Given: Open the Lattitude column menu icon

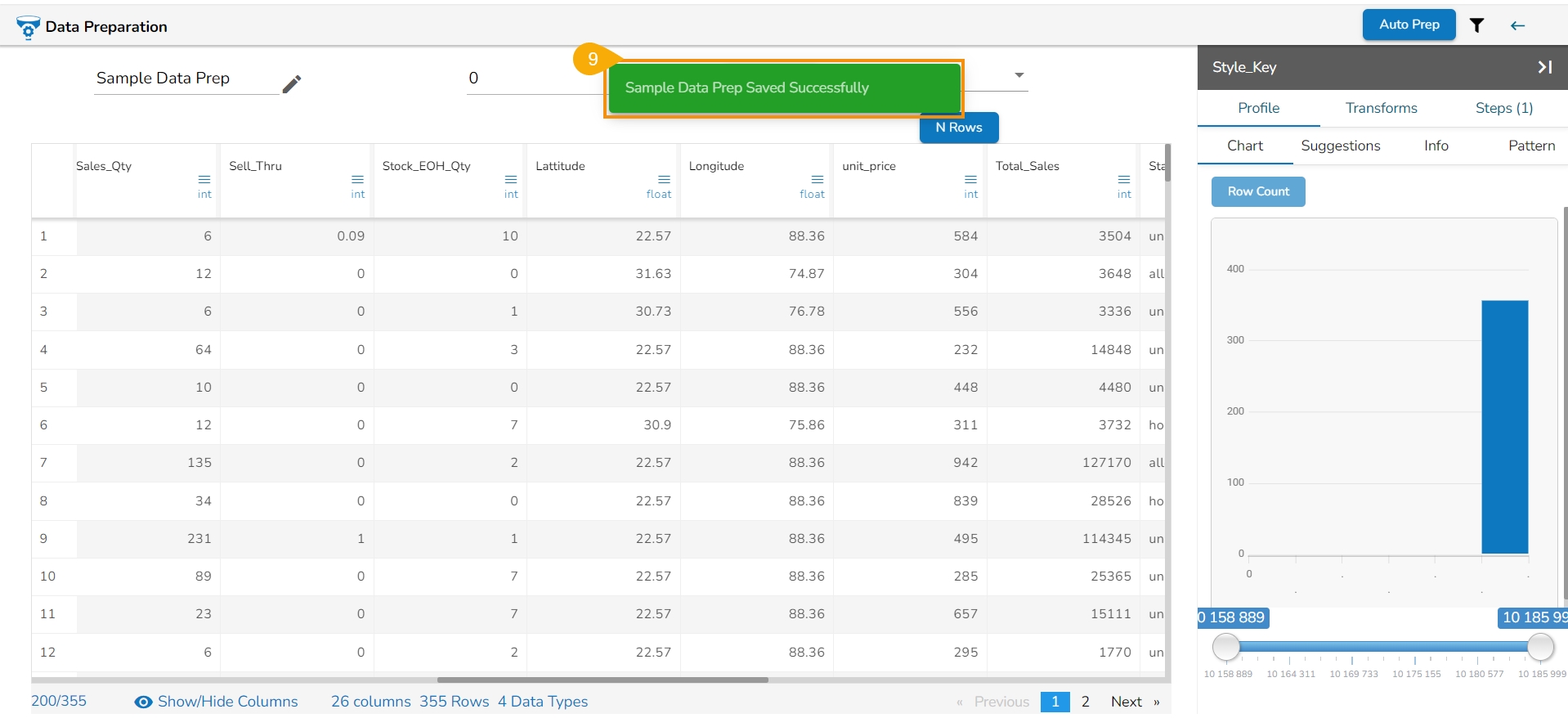Looking at the screenshot, I should [x=664, y=179].
